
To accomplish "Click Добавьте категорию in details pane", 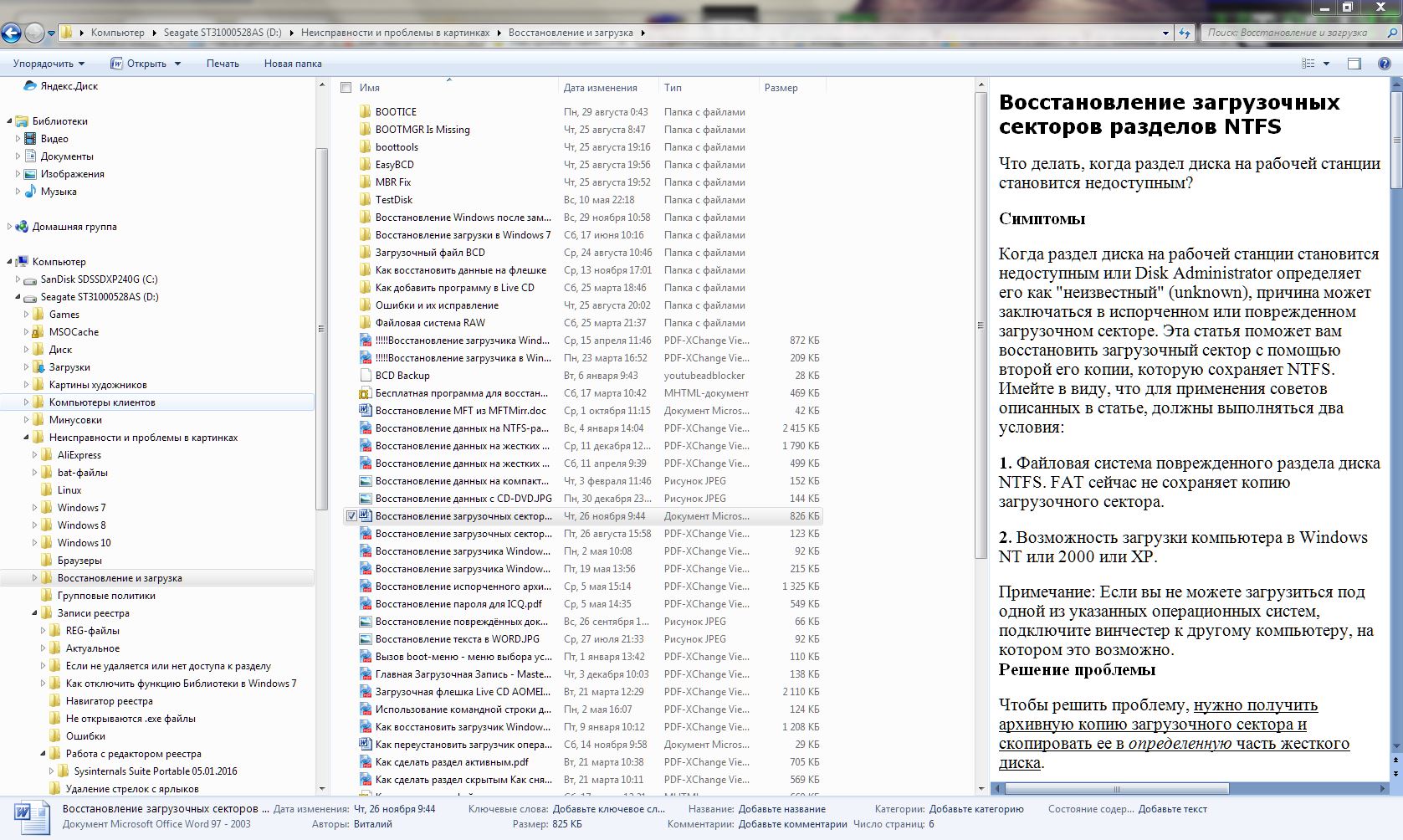I will coord(976,809).
